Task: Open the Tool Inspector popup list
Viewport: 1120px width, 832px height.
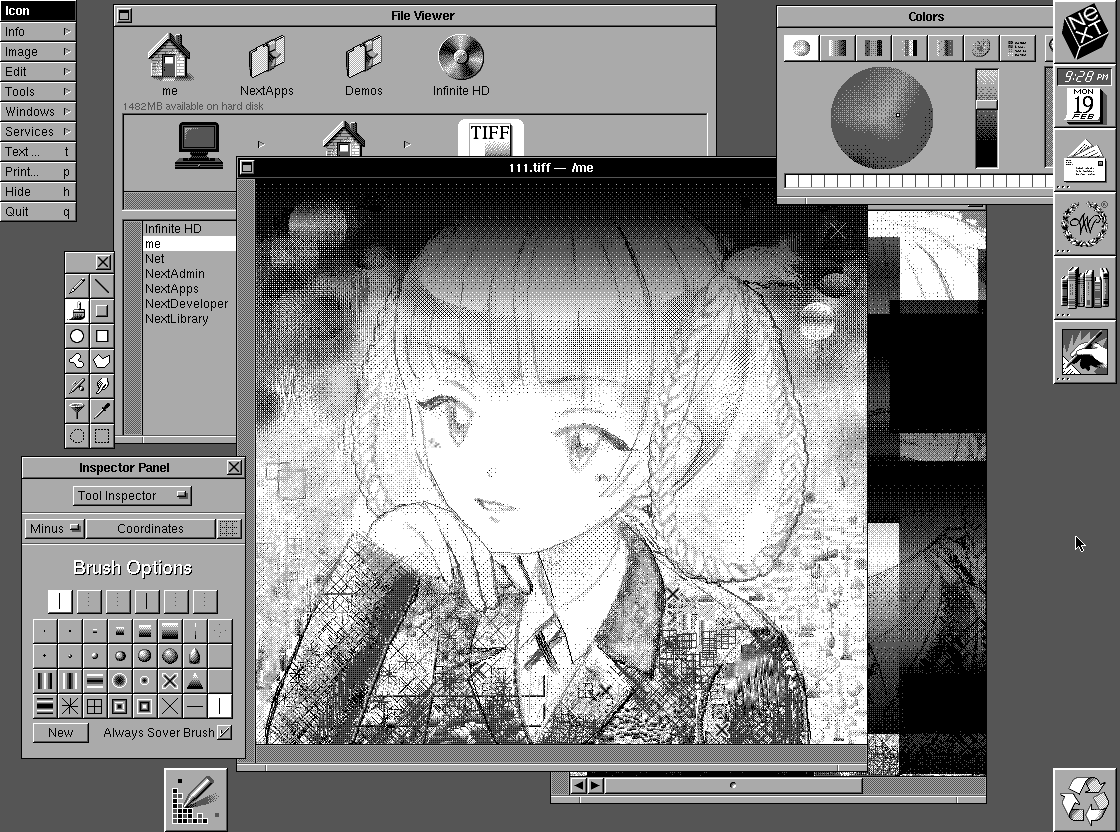Action: (x=132, y=496)
